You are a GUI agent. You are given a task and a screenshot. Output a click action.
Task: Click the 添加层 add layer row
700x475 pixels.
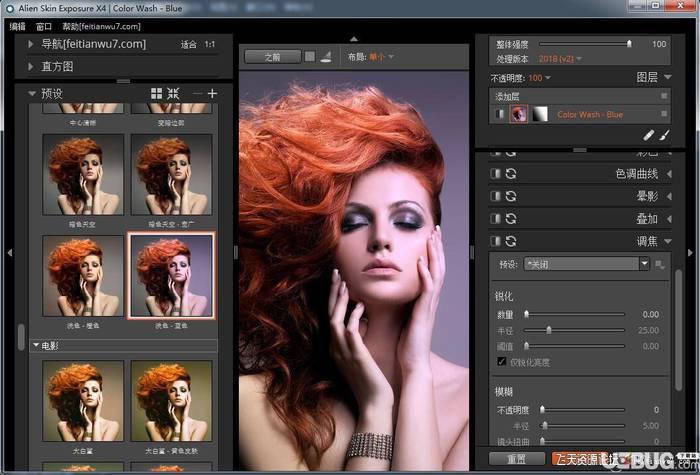580,96
